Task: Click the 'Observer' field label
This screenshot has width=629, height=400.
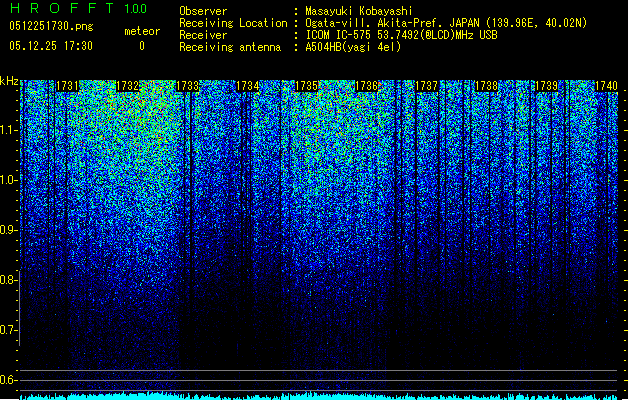Action: [x=203, y=11]
